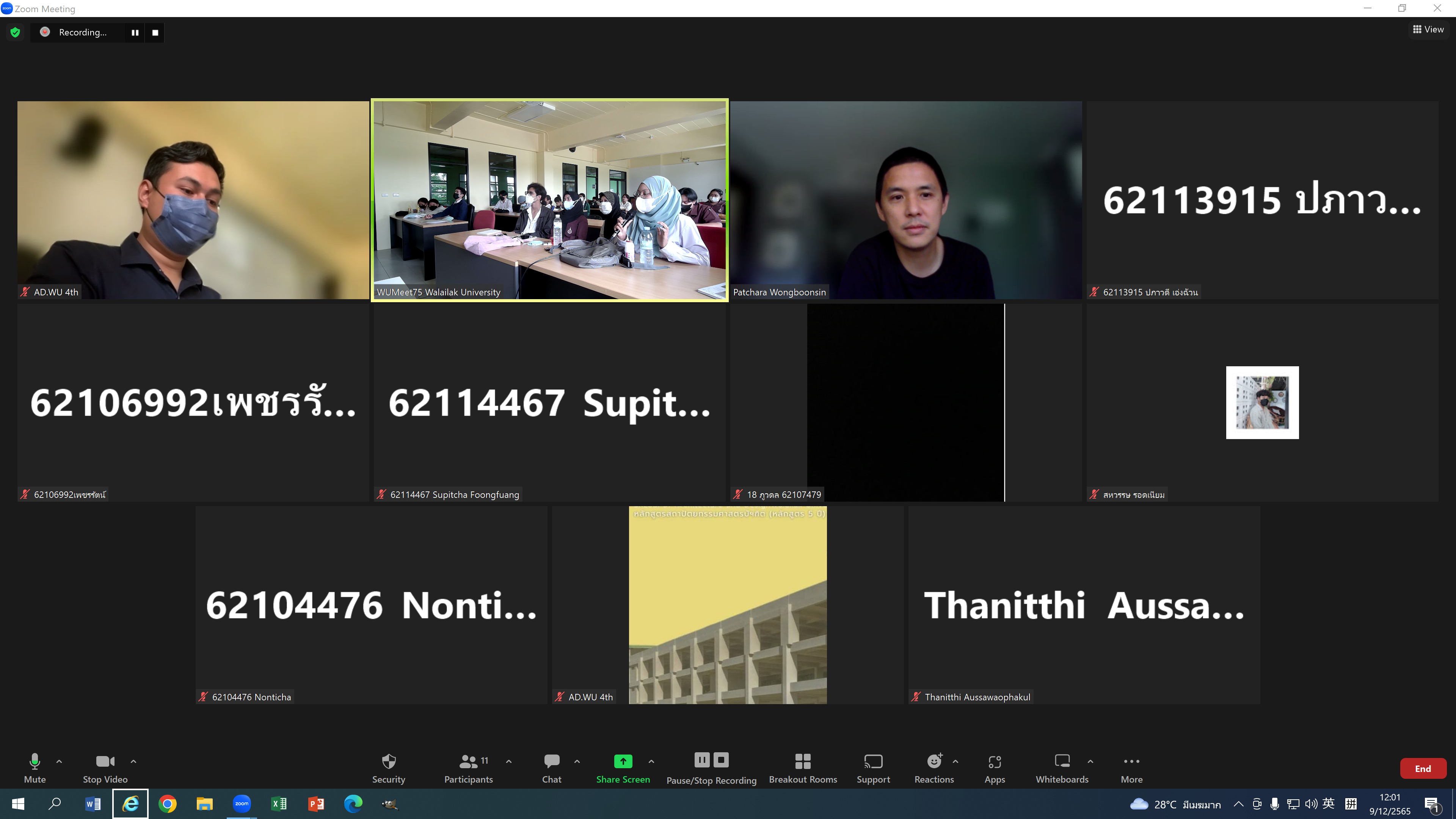The image size is (1456, 819).
Task: Open the Whiteboards feature
Action: [1062, 767]
